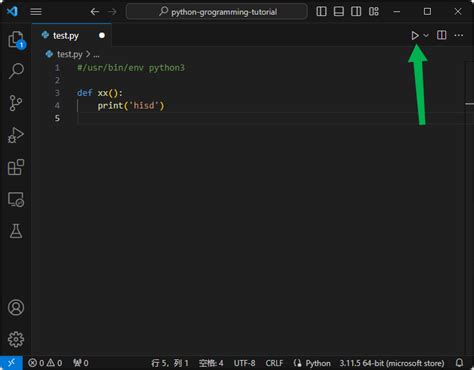The height and width of the screenshot is (370, 474).
Task: Click the def xx(): line of code
Action: click(100, 93)
